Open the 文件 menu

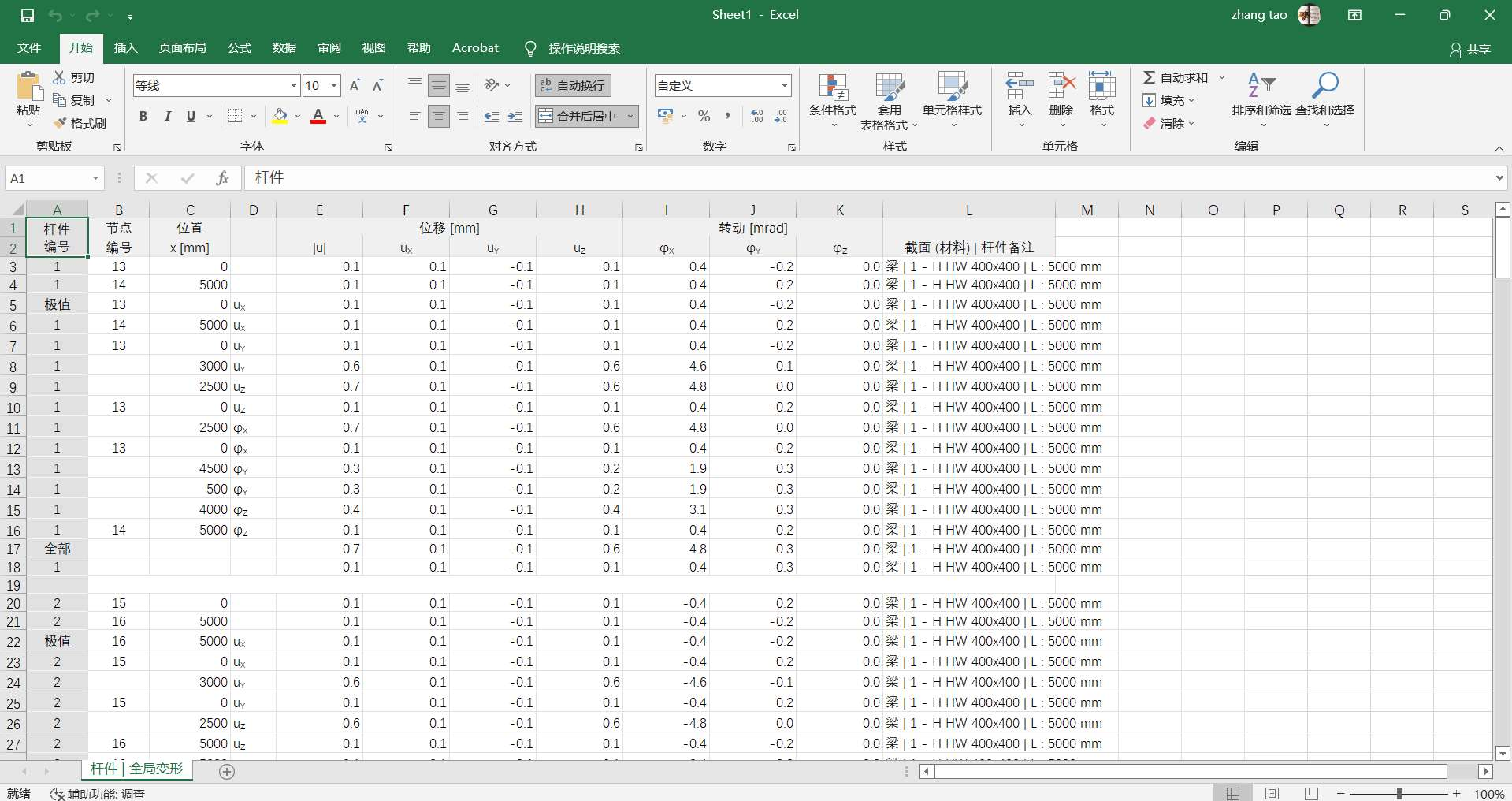28,48
